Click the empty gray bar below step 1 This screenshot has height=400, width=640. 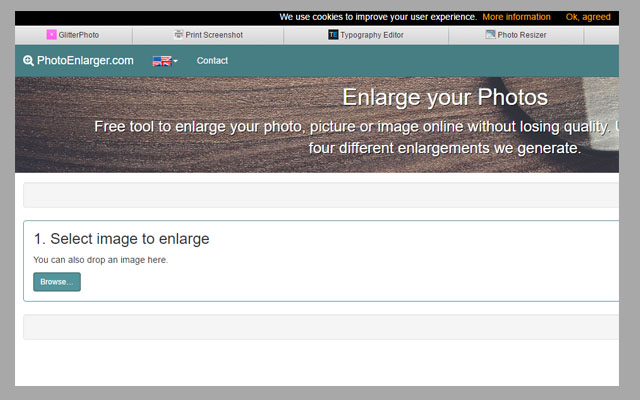tap(320, 327)
